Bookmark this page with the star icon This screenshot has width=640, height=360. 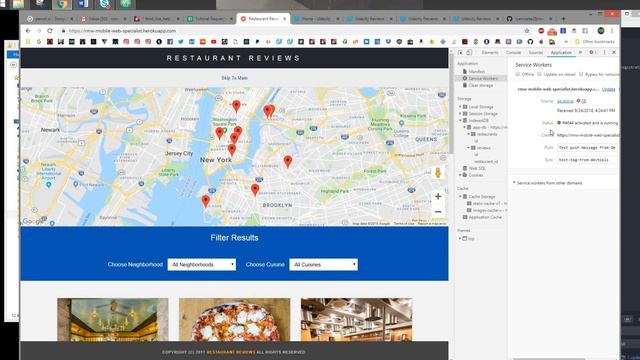527,31
